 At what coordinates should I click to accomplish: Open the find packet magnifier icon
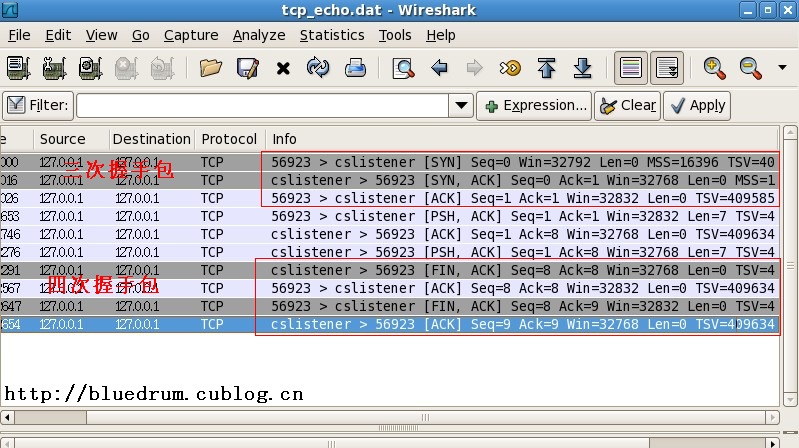(403, 68)
